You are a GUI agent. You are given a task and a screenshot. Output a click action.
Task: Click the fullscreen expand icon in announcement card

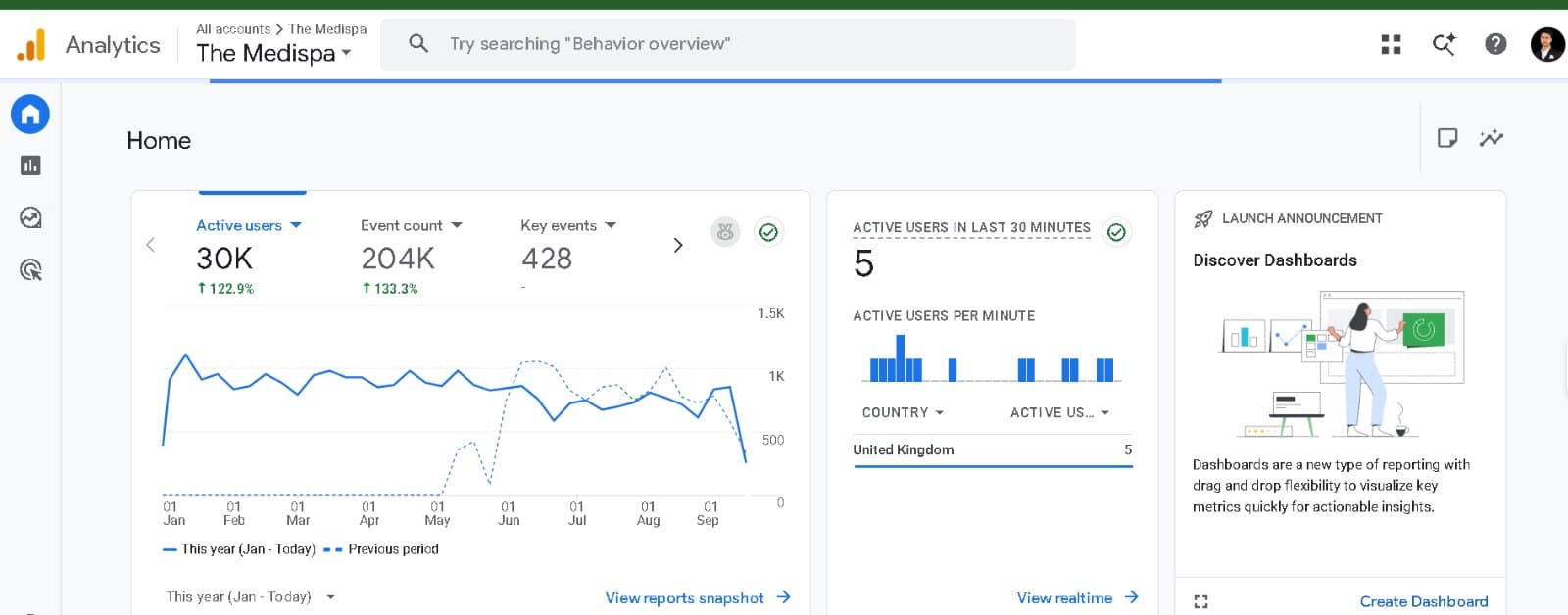[1201, 601]
